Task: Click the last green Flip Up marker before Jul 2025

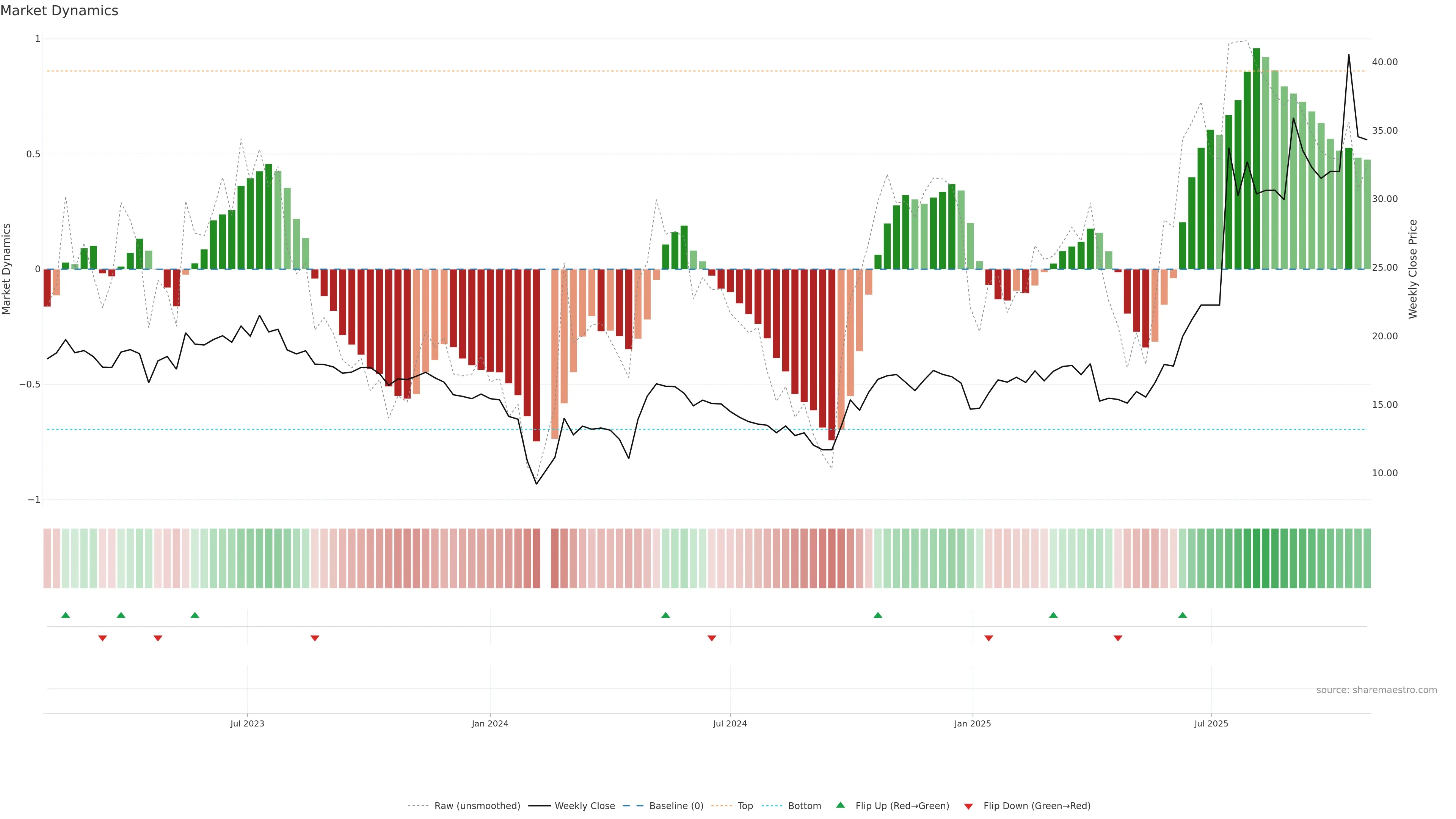Action: 1183,615
